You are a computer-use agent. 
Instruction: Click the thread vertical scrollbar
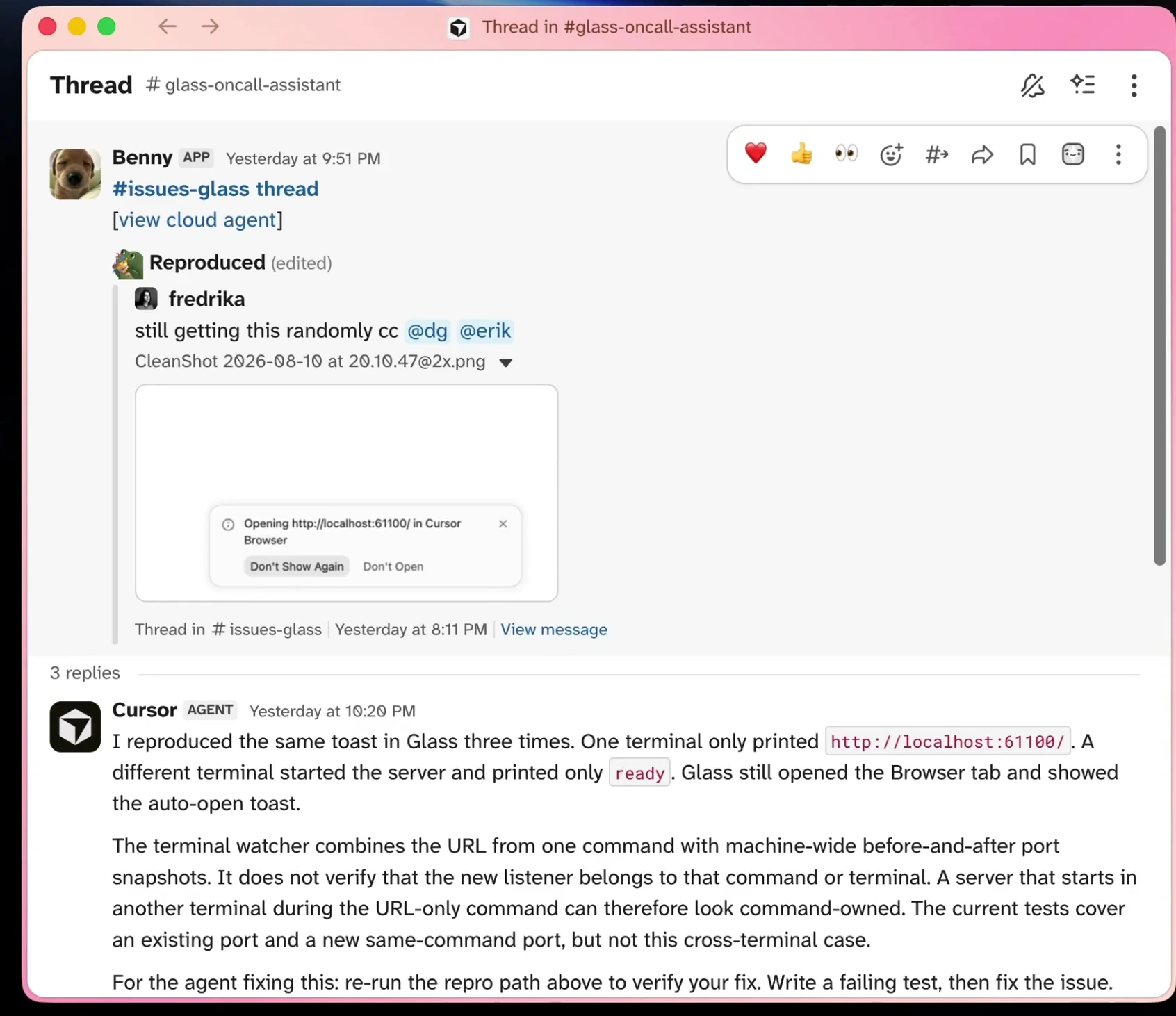[x=1159, y=345]
